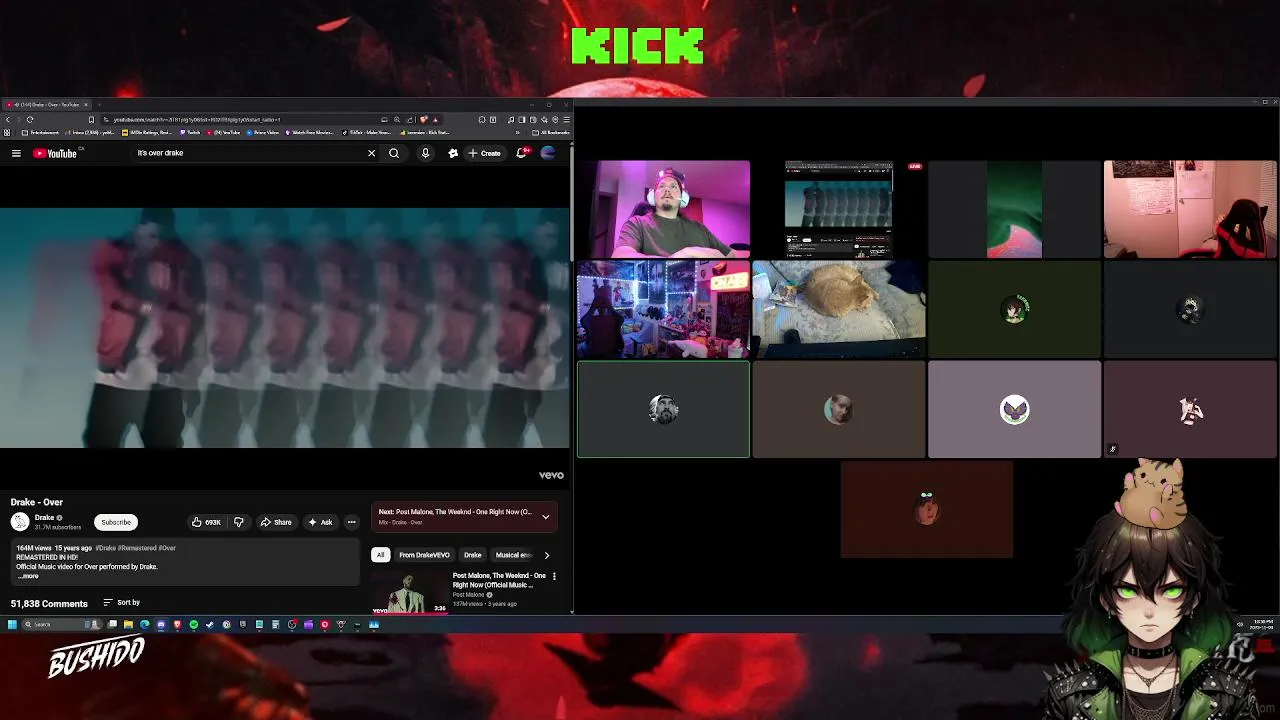
Task: Go back in the browser
Action: pyautogui.click(x=8, y=120)
